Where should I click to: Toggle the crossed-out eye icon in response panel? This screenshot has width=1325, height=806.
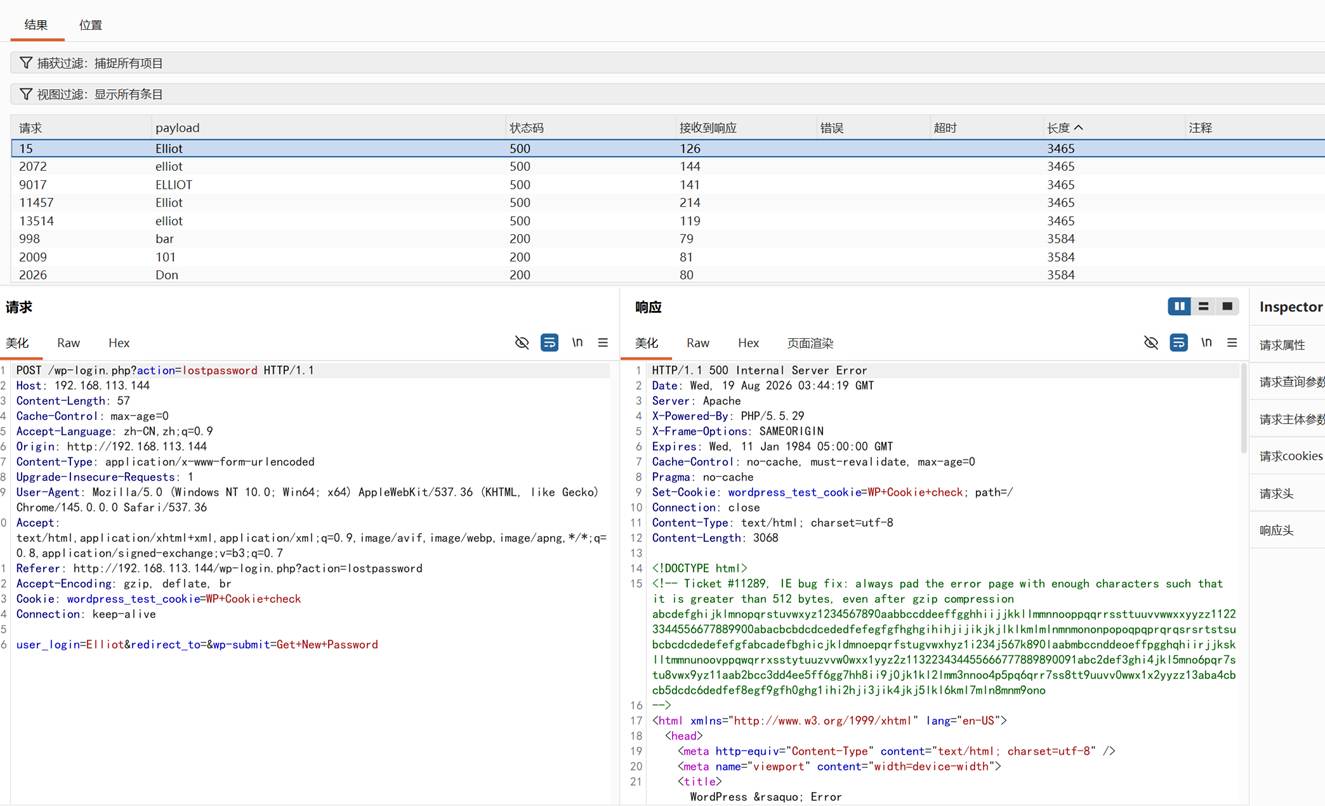click(x=1151, y=343)
